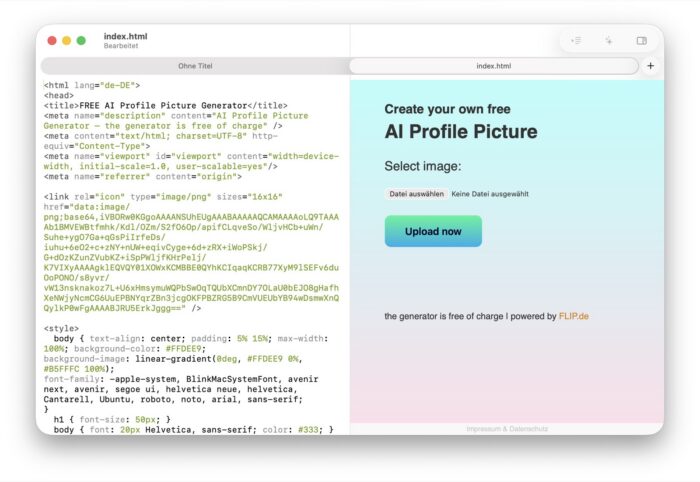Image resolution: width=700 pixels, height=482 pixels.
Task: Open Impressum & Datenschutz footer link
Action: coord(507,429)
